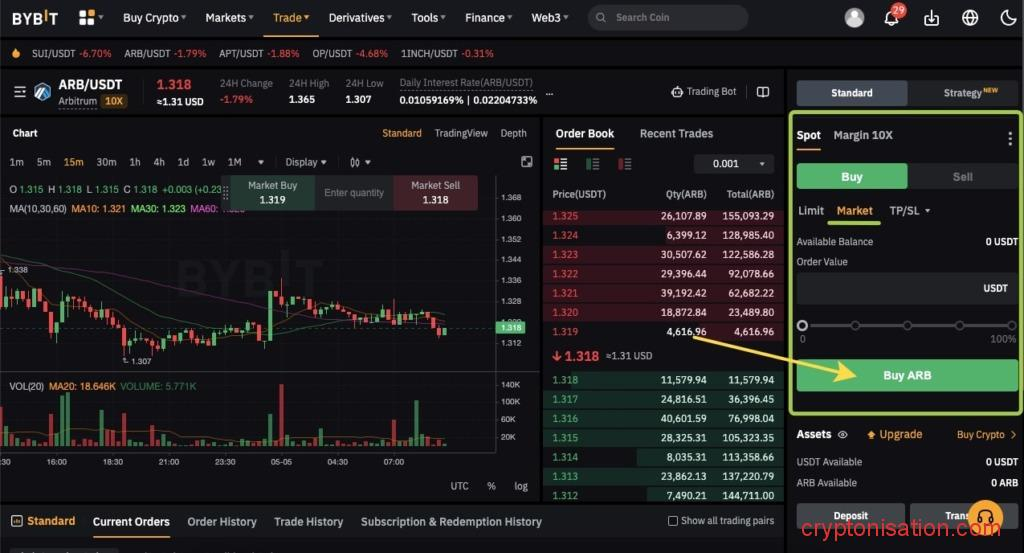Click the Search Coin field
Viewport: 1024px width, 553px height.
point(668,18)
